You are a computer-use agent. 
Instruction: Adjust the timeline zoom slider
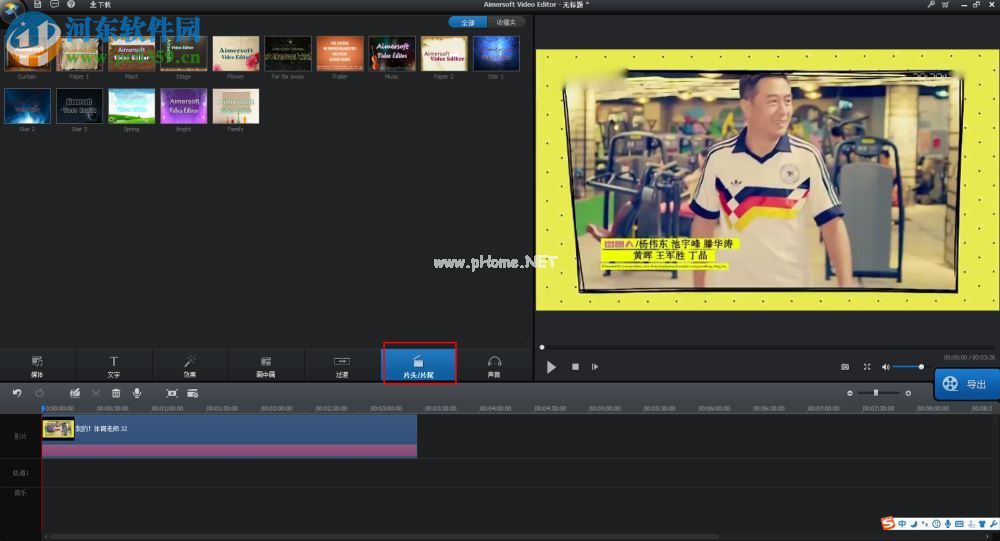click(878, 393)
